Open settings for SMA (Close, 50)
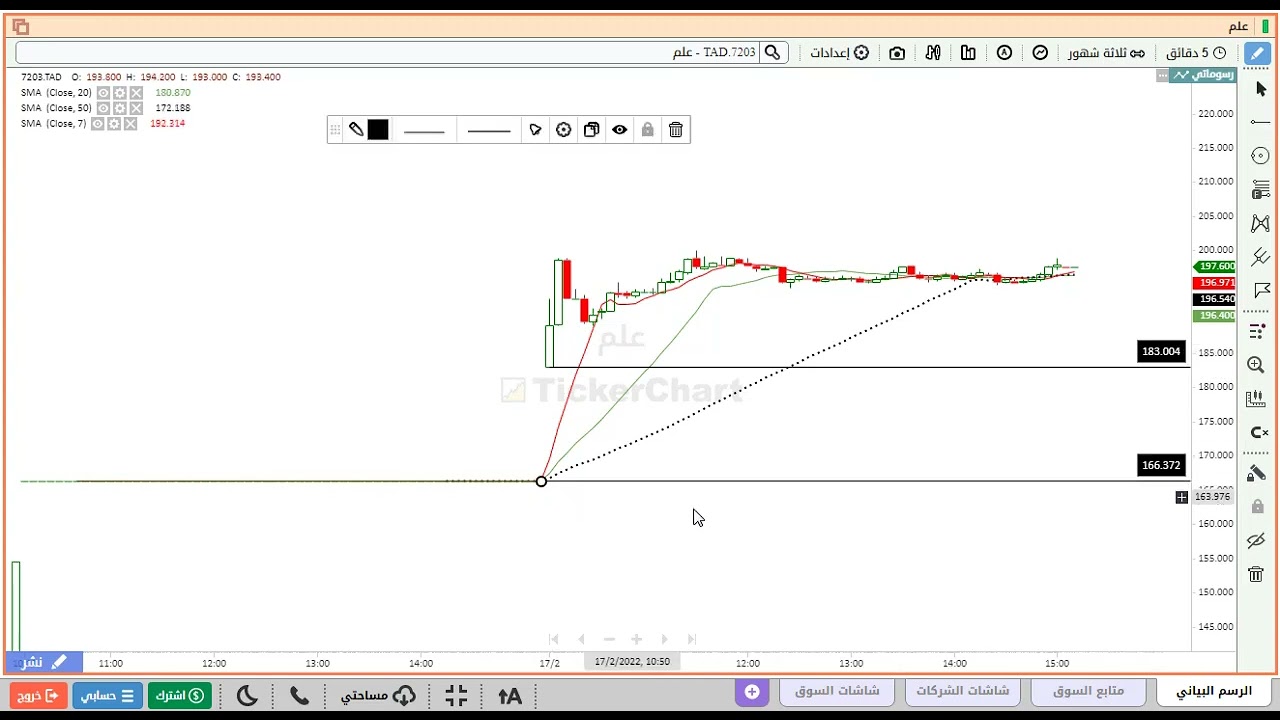This screenshot has width=1280, height=720. (119, 108)
